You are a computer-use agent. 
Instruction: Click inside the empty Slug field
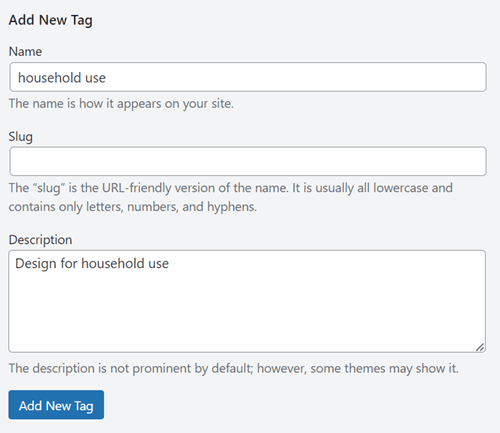pos(248,161)
